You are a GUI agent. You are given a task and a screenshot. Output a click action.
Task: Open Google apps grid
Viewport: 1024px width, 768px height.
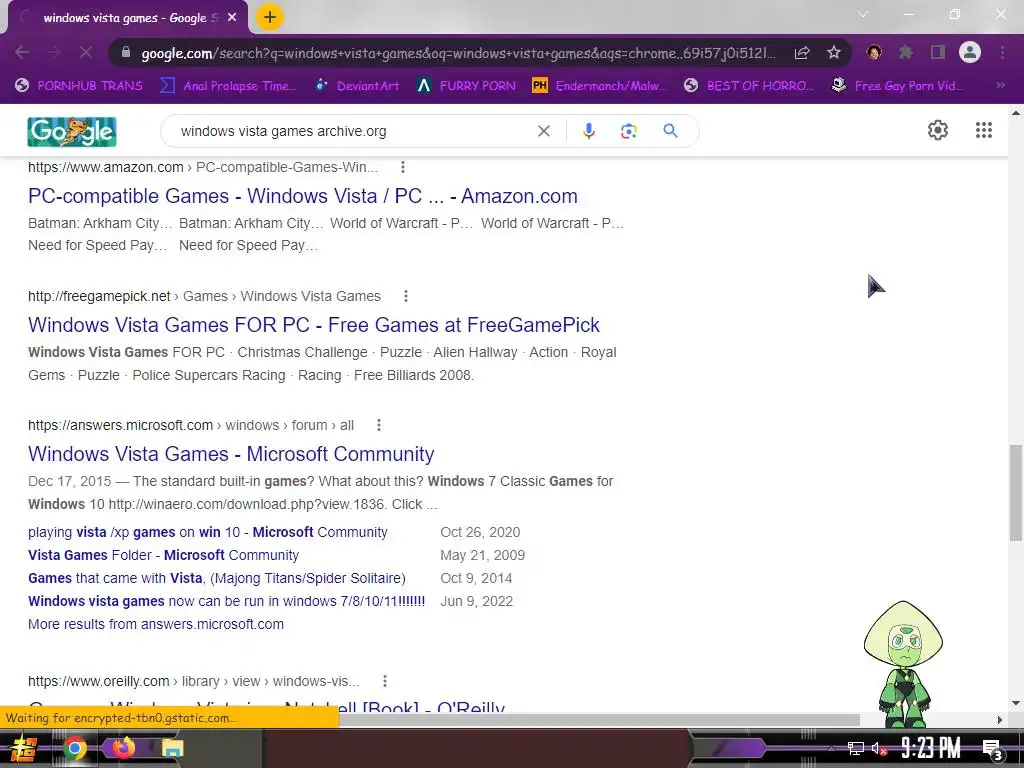point(984,130)
